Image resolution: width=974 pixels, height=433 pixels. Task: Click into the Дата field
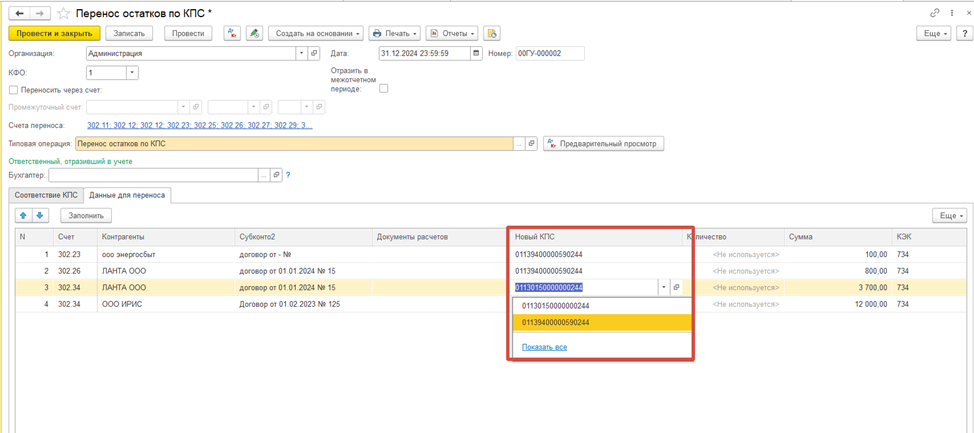(424, 53)
